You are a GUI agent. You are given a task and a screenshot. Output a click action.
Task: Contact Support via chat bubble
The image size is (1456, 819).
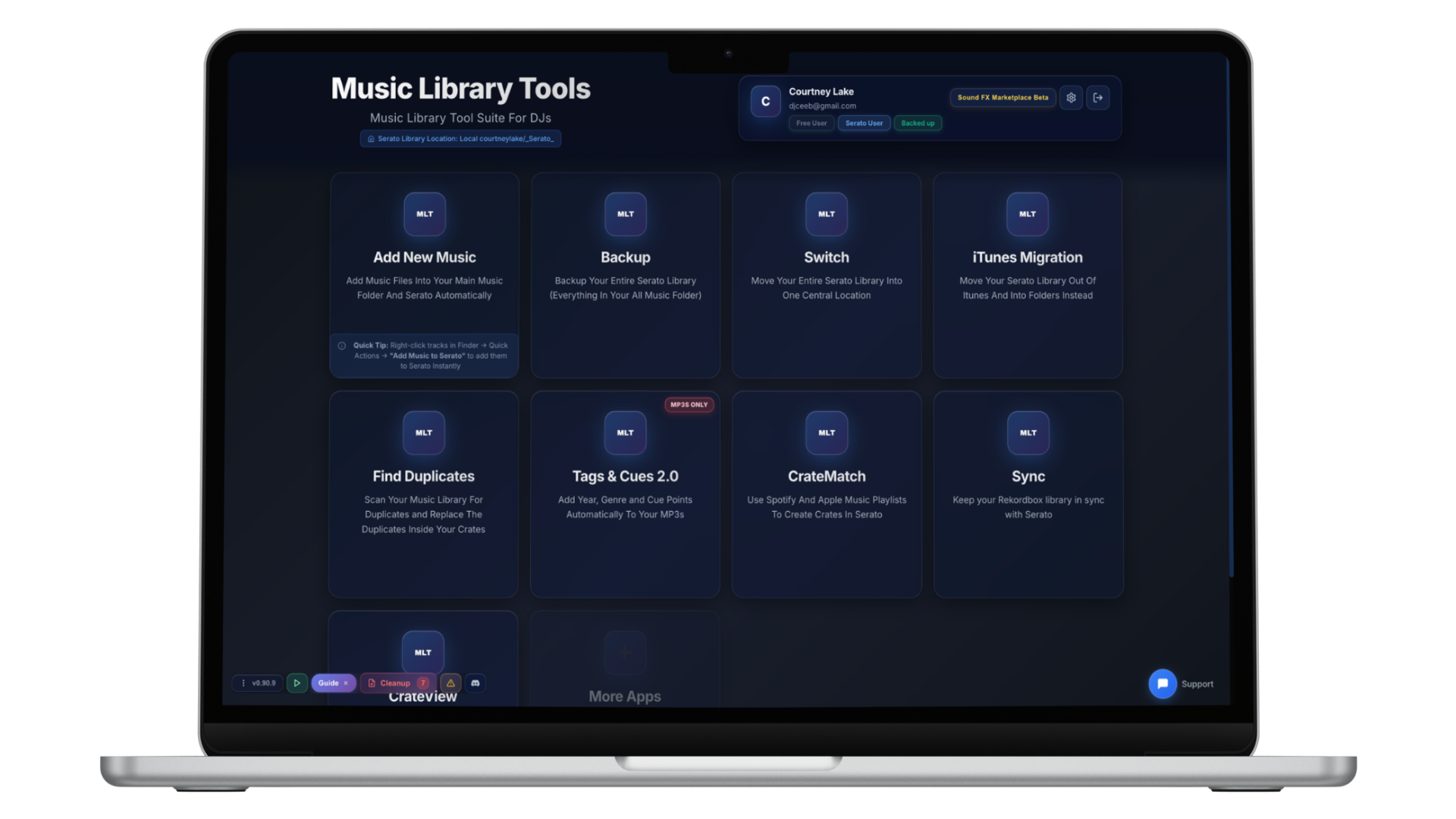1163,683
